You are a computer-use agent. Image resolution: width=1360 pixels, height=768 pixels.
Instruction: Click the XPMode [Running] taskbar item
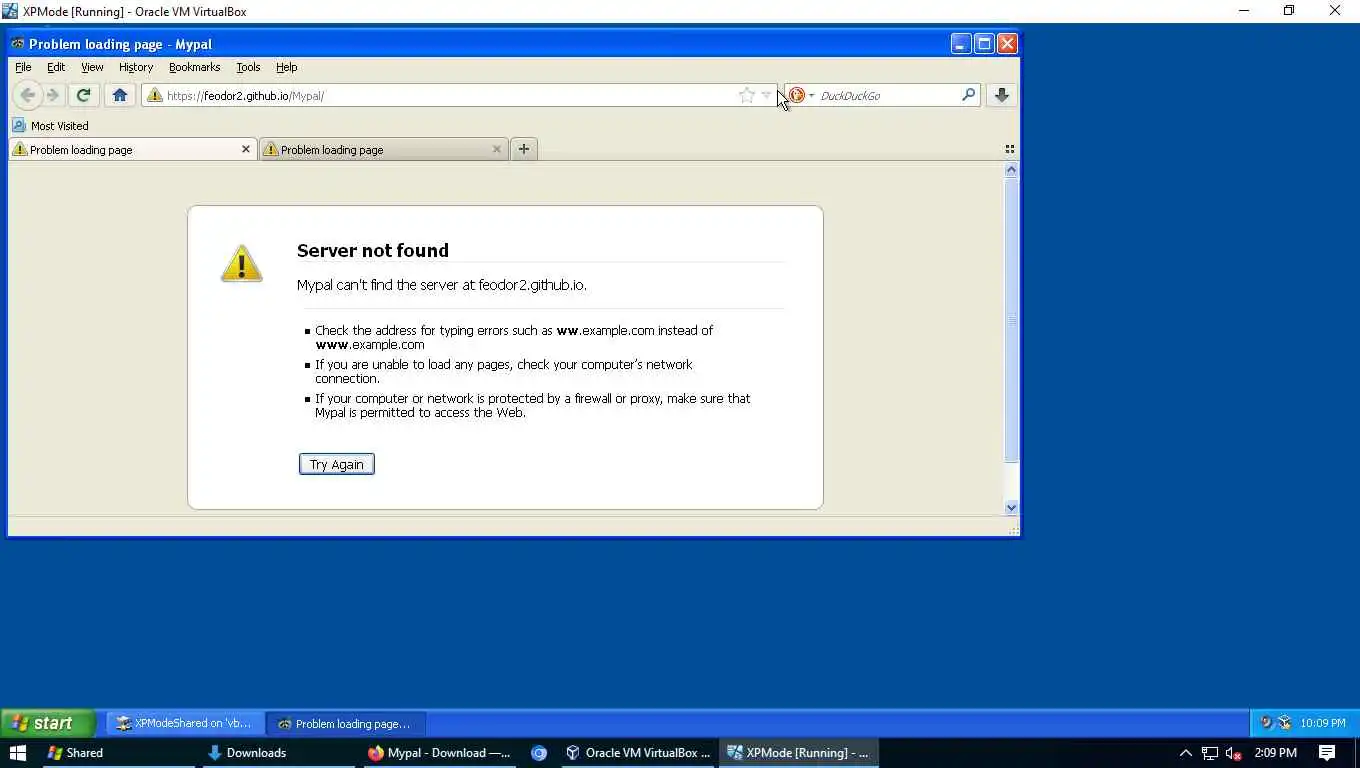[x=798, y=753]
